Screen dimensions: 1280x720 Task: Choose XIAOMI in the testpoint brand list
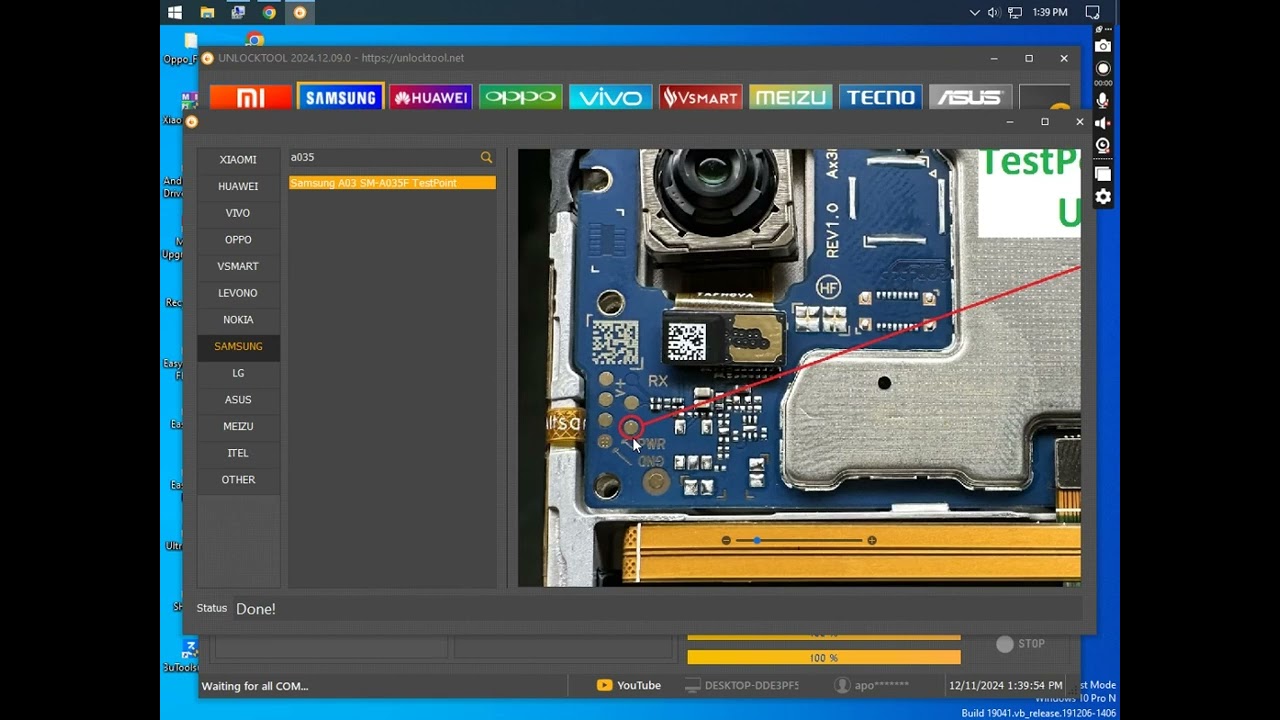[238, 160]
